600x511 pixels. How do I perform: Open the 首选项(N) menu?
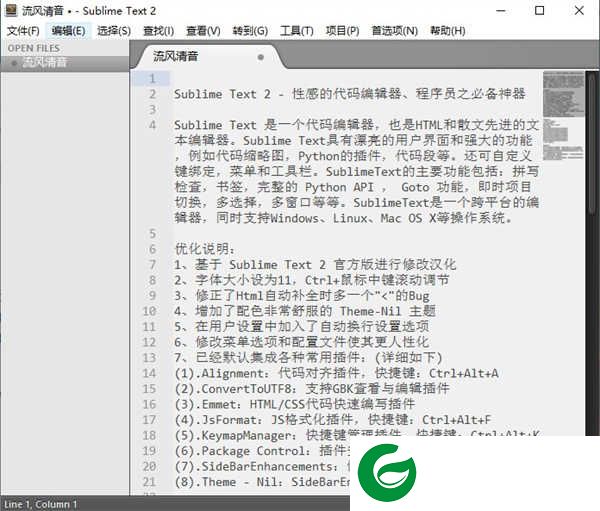(395, 31)
